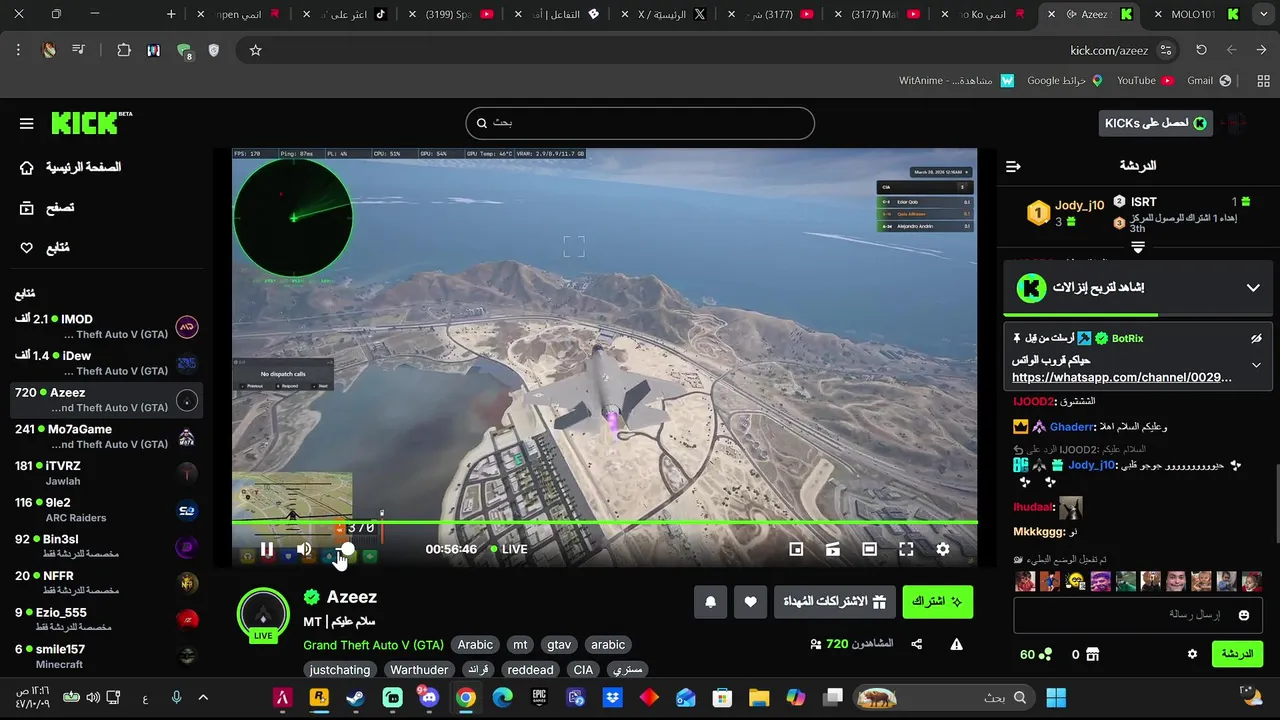Open the hamburger sidebar menu
1280x720 pixels.
[x=26, y=123]
